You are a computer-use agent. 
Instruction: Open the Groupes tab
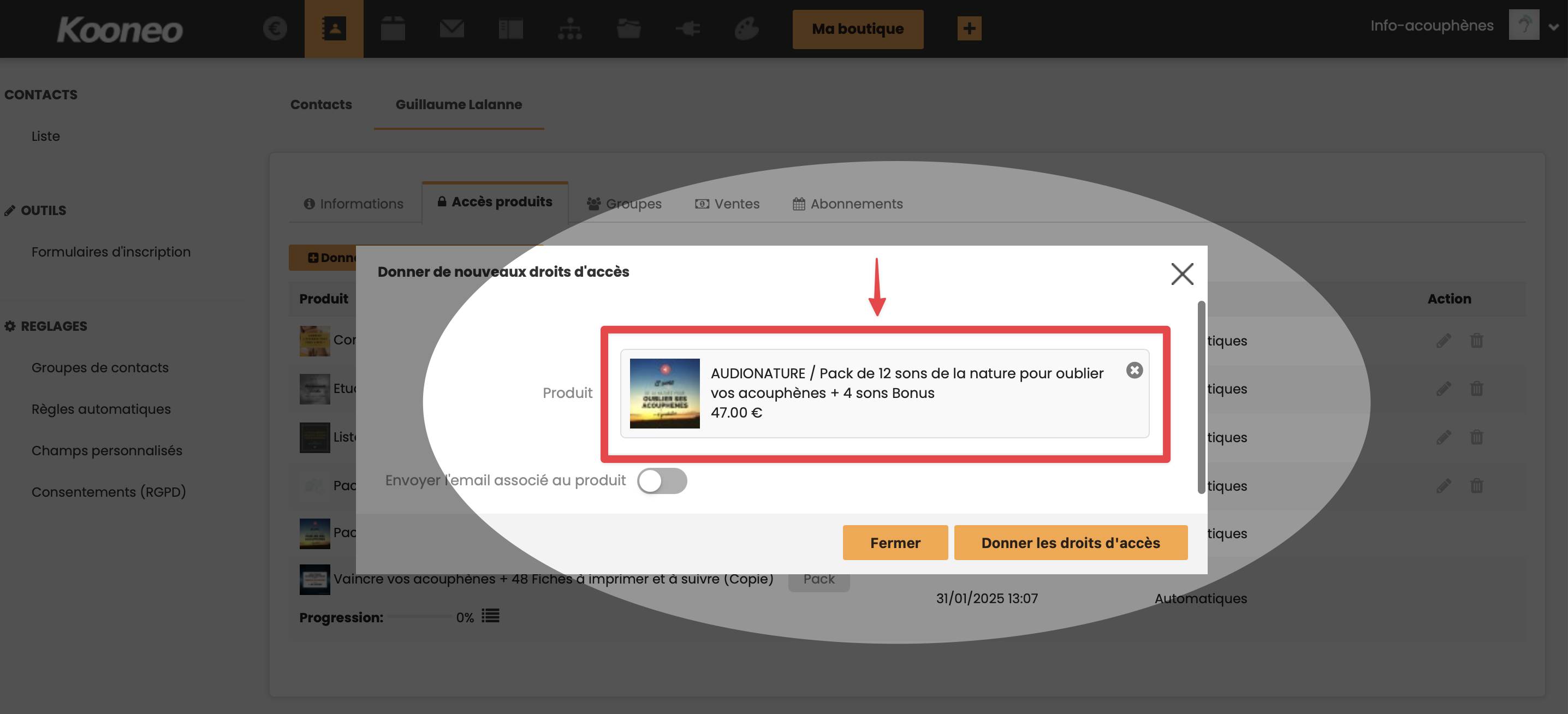coord(624,204)
